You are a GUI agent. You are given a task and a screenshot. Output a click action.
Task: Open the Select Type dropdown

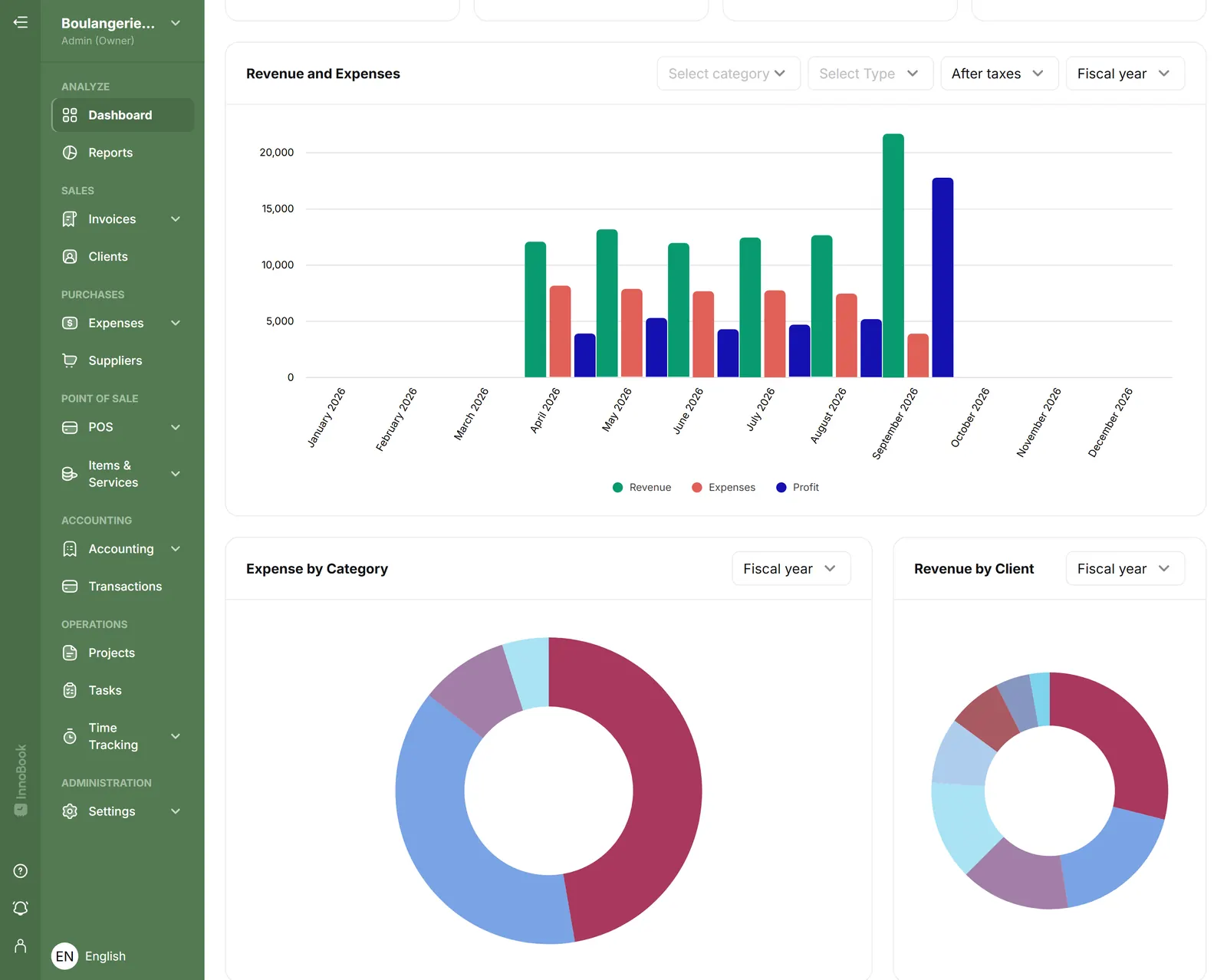coord(870,74)
